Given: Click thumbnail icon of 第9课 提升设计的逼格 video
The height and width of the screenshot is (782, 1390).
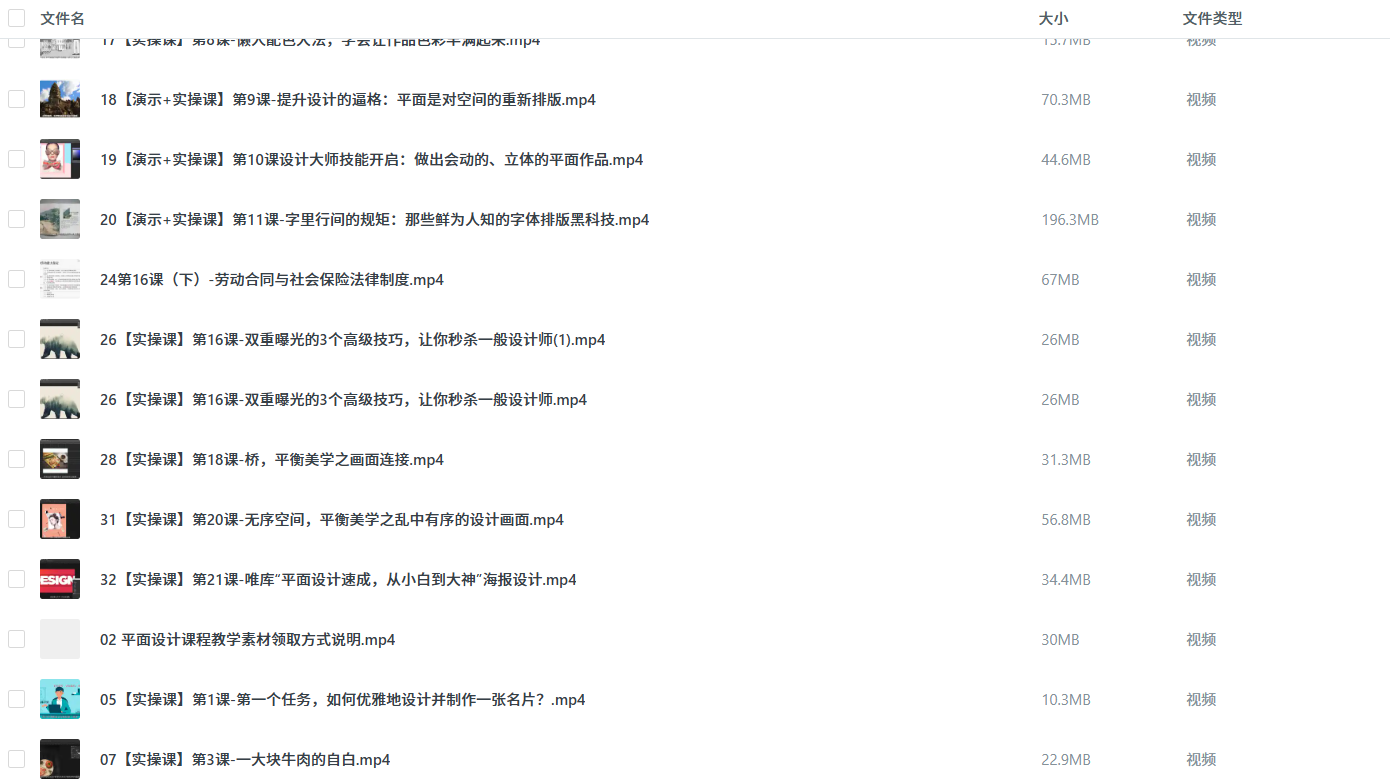Looking at the screenshot, I should coord(60,99).
